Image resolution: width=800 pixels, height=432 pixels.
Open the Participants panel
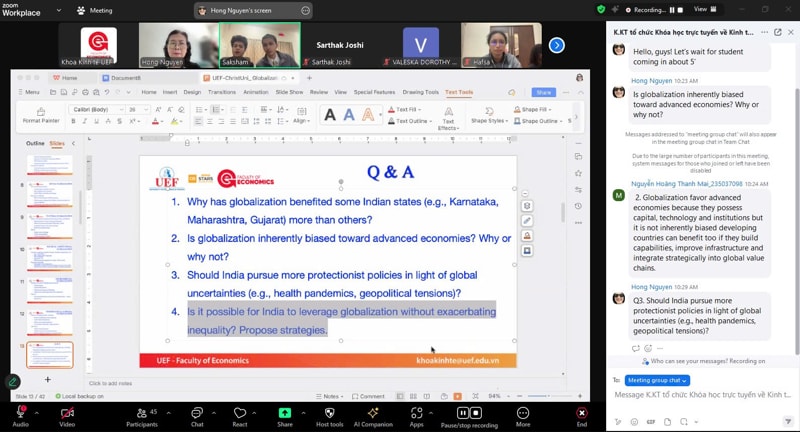[142, 414]
